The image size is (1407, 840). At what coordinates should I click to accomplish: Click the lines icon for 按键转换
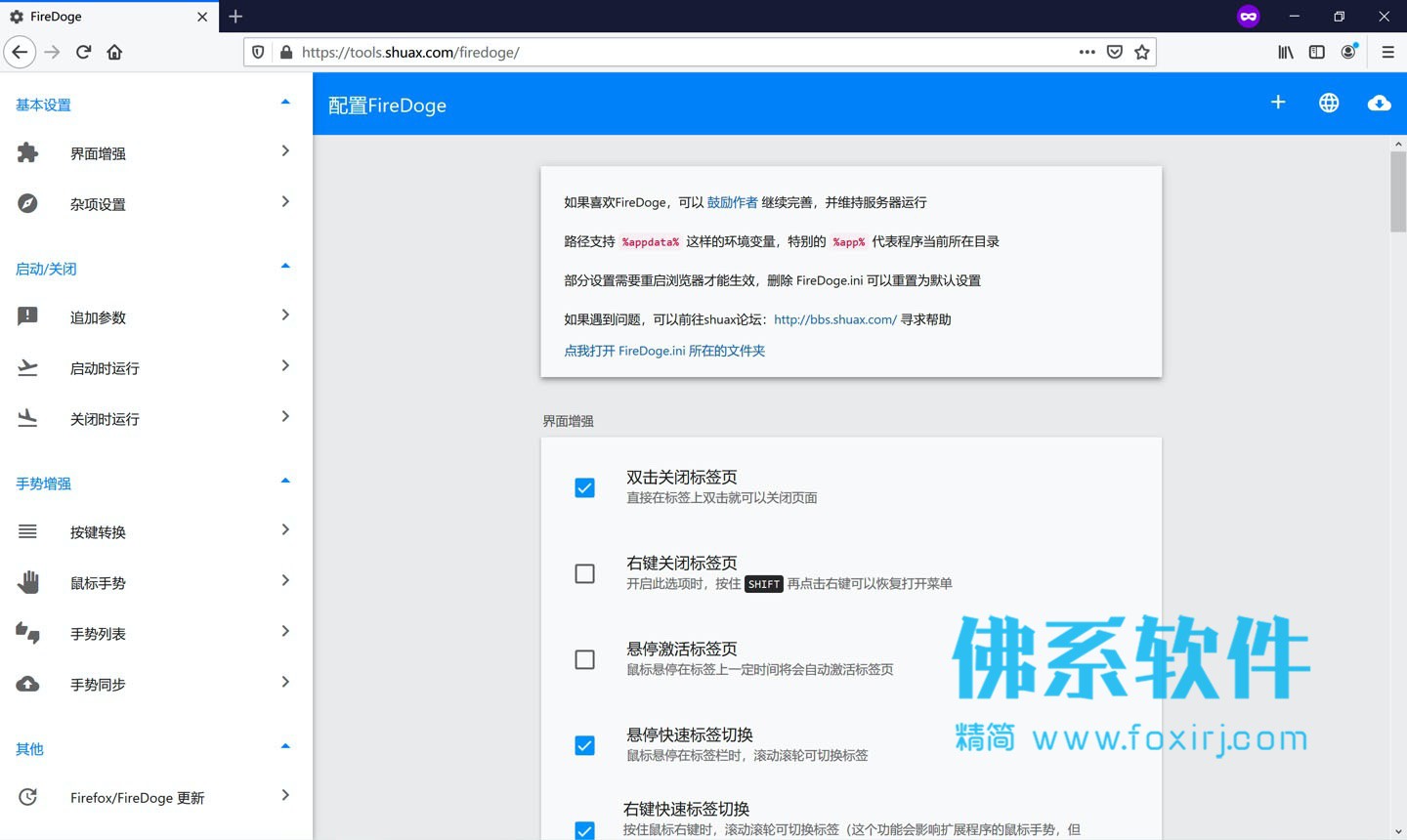click(27, 531)
